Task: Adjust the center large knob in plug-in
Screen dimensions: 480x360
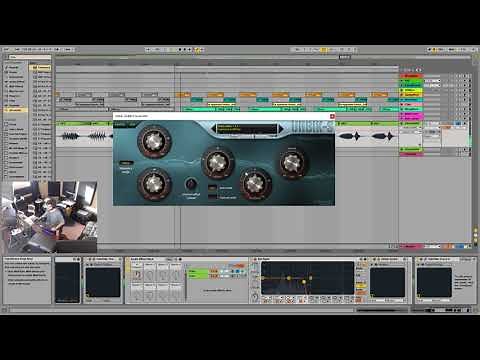Action: click(x=218, y=163)
